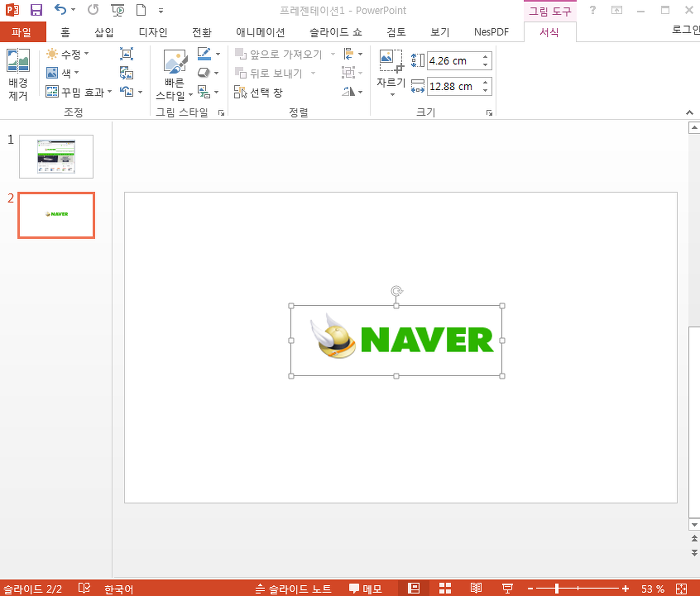
Task: Switch to Reading view icon
Action: click(476, 588)
